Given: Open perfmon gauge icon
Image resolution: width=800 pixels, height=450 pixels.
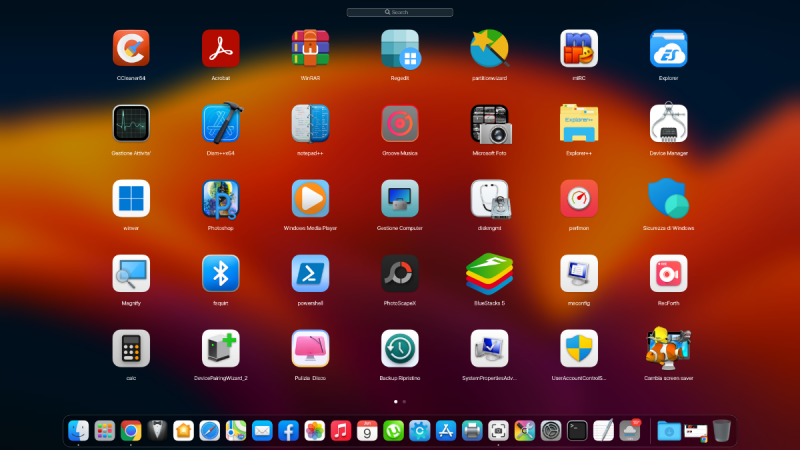Looking at the screenshot, I should pyautogui.click(x=579, y=198).
